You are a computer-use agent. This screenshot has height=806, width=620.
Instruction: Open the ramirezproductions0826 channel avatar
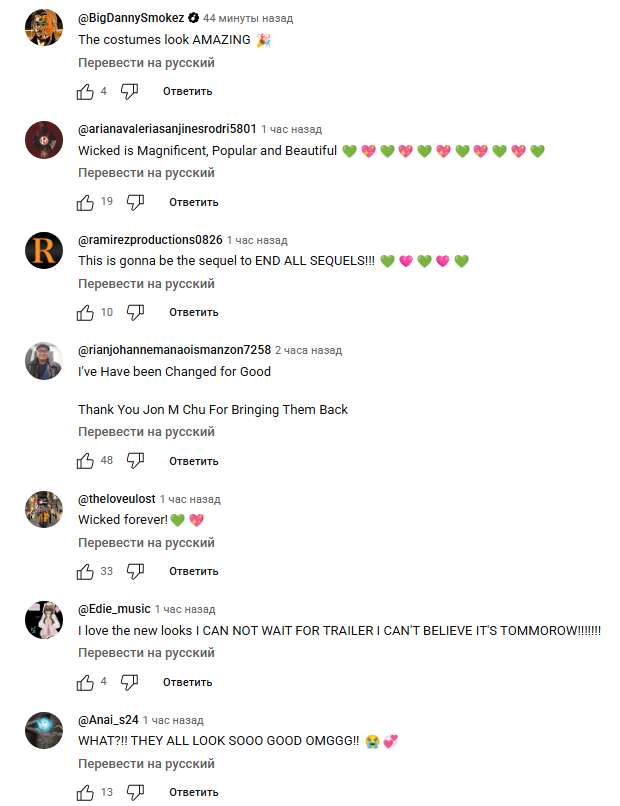pos(44,250)
